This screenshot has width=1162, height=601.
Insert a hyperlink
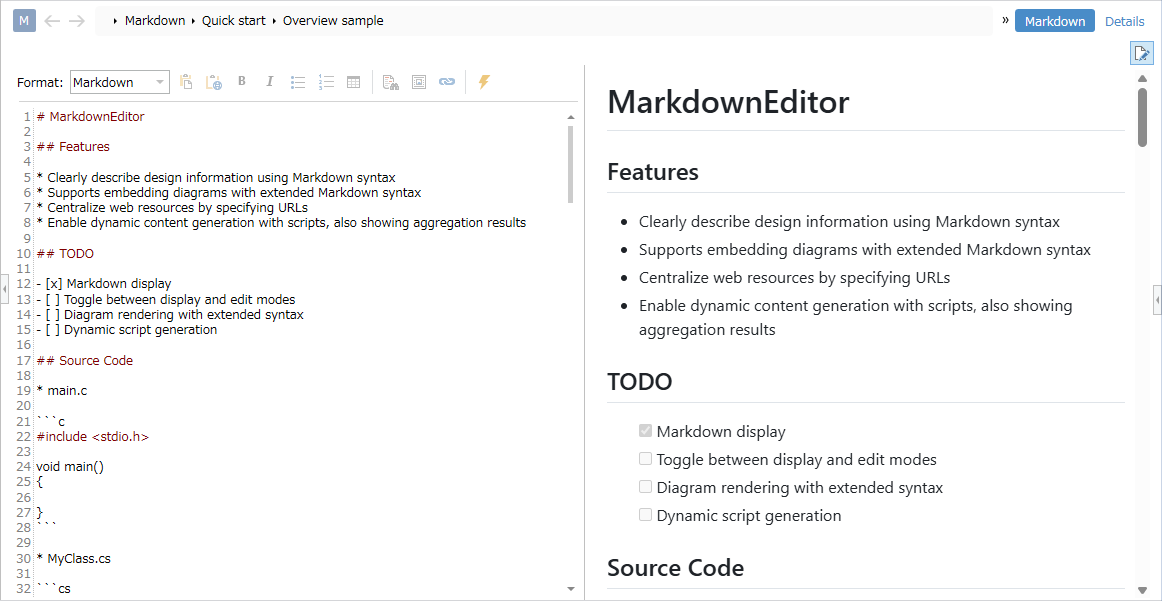click(x=446, y=82)
